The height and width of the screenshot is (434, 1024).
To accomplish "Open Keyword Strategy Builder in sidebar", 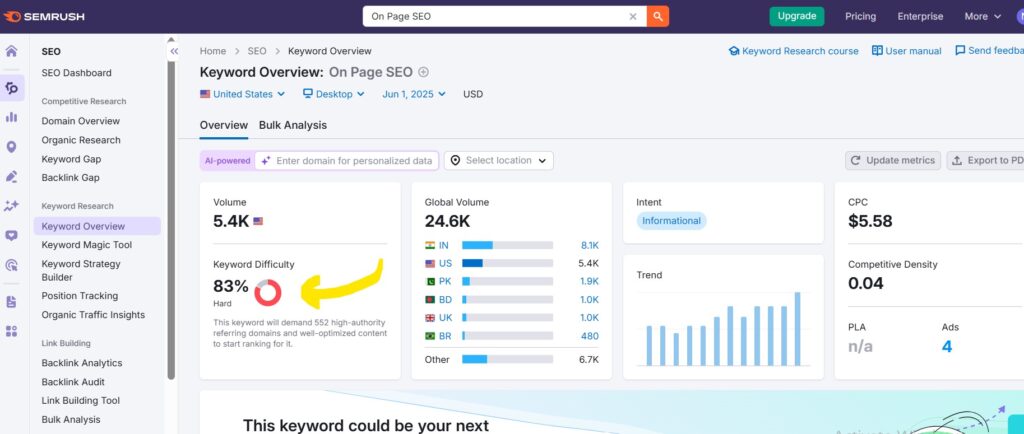I will point(81,271).
